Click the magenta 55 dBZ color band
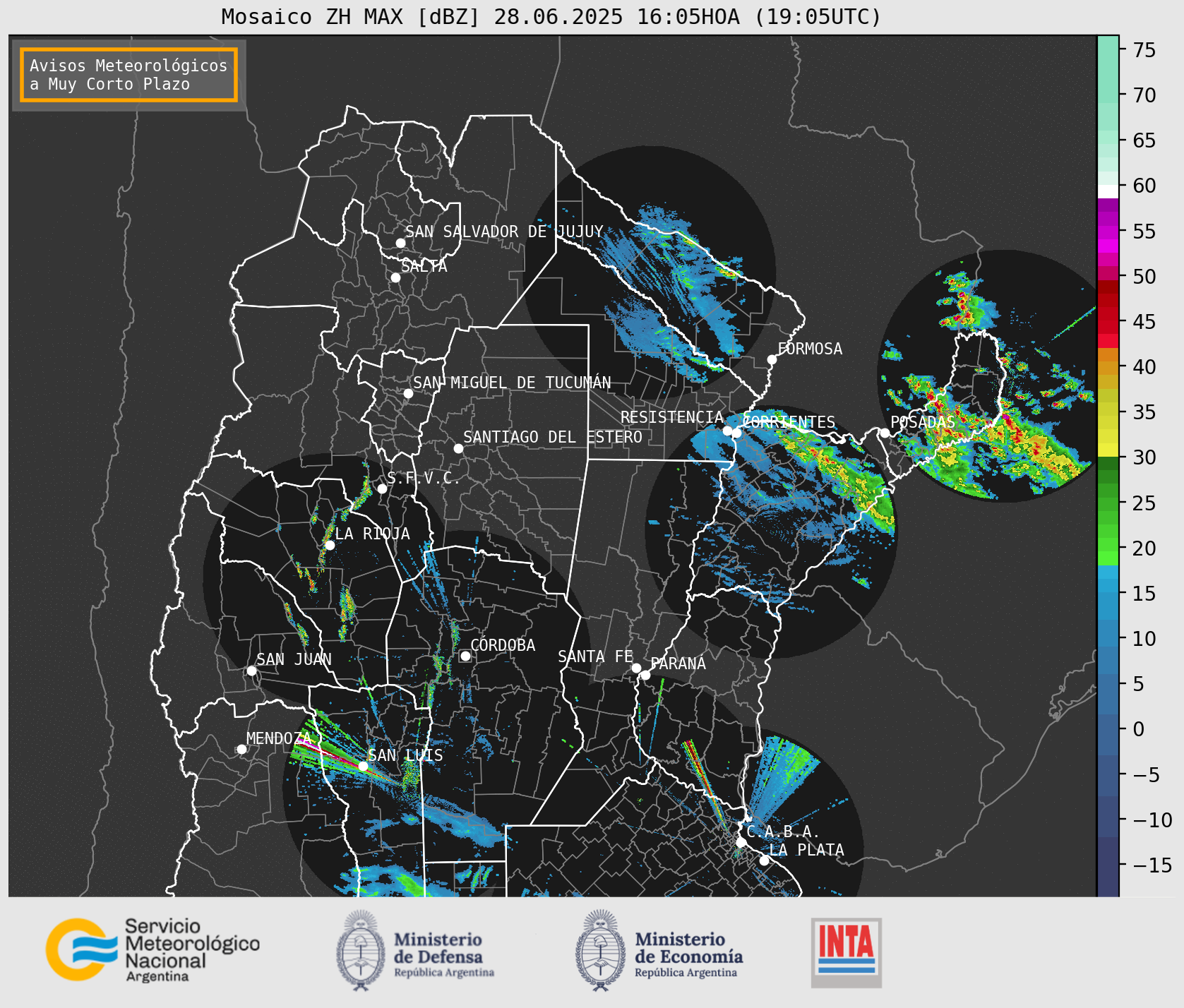1184x1008 pixels. click(x=1108, y=231)
